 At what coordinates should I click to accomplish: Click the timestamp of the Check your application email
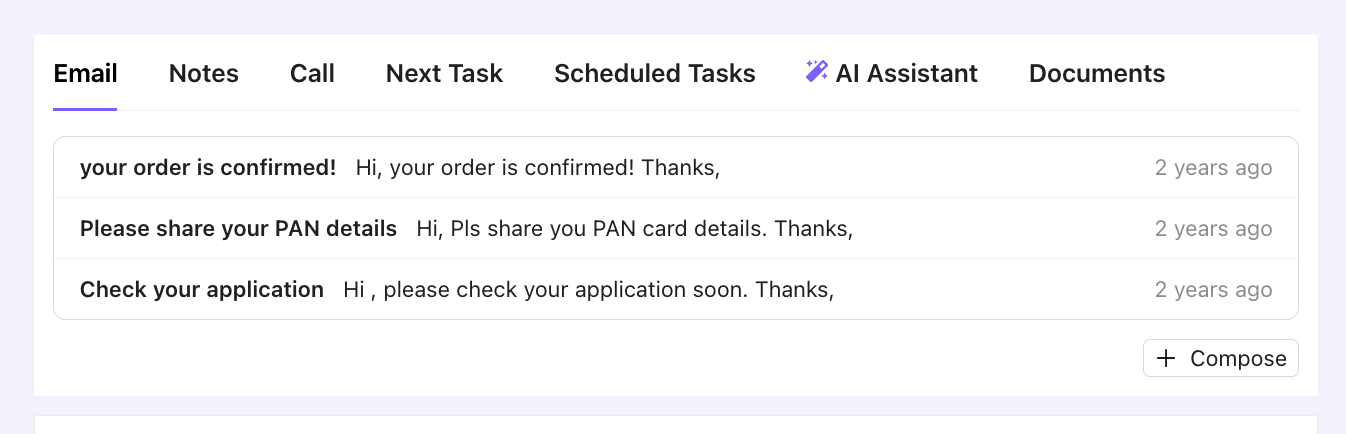point(1213,290)
